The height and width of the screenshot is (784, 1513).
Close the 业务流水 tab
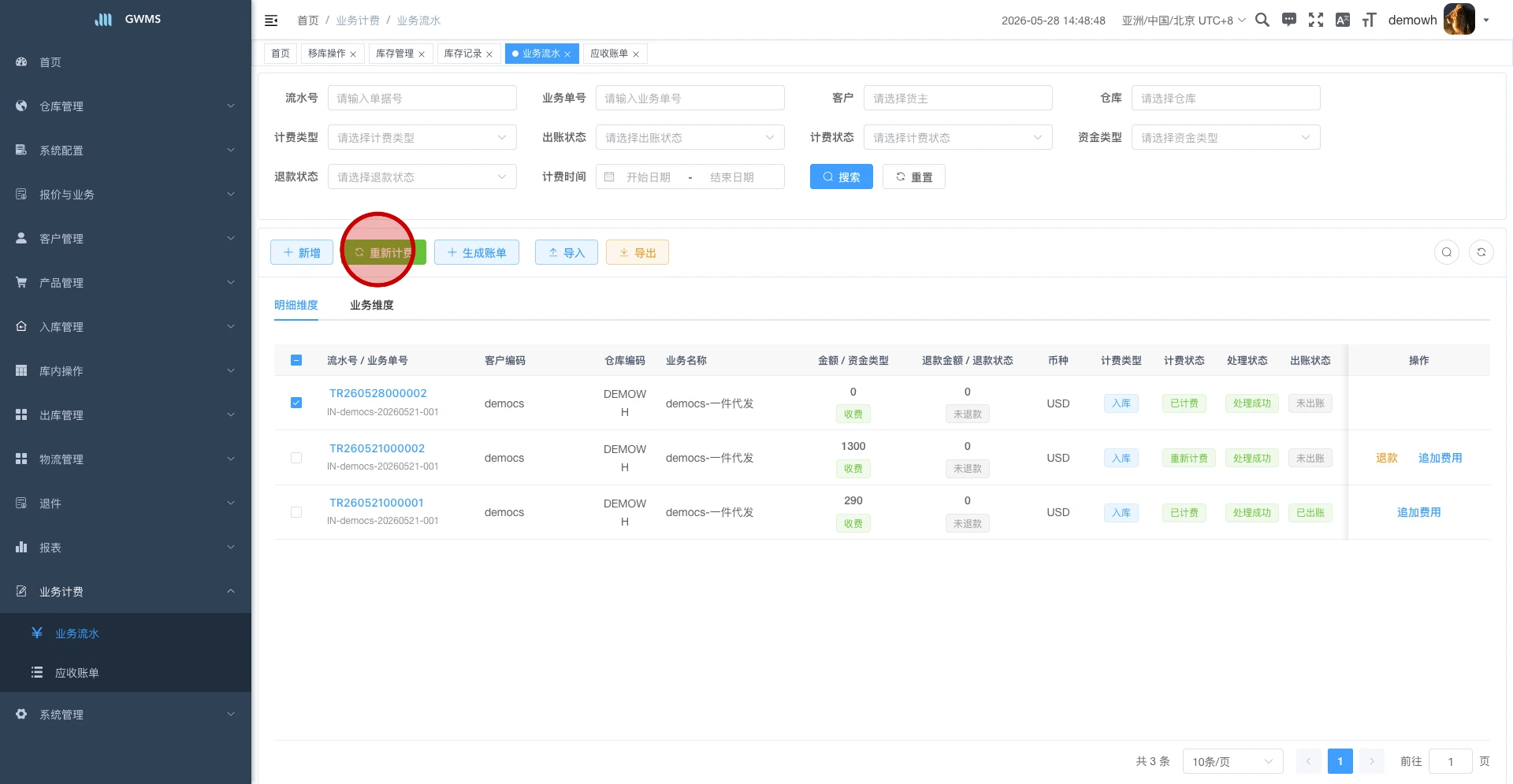567,54
